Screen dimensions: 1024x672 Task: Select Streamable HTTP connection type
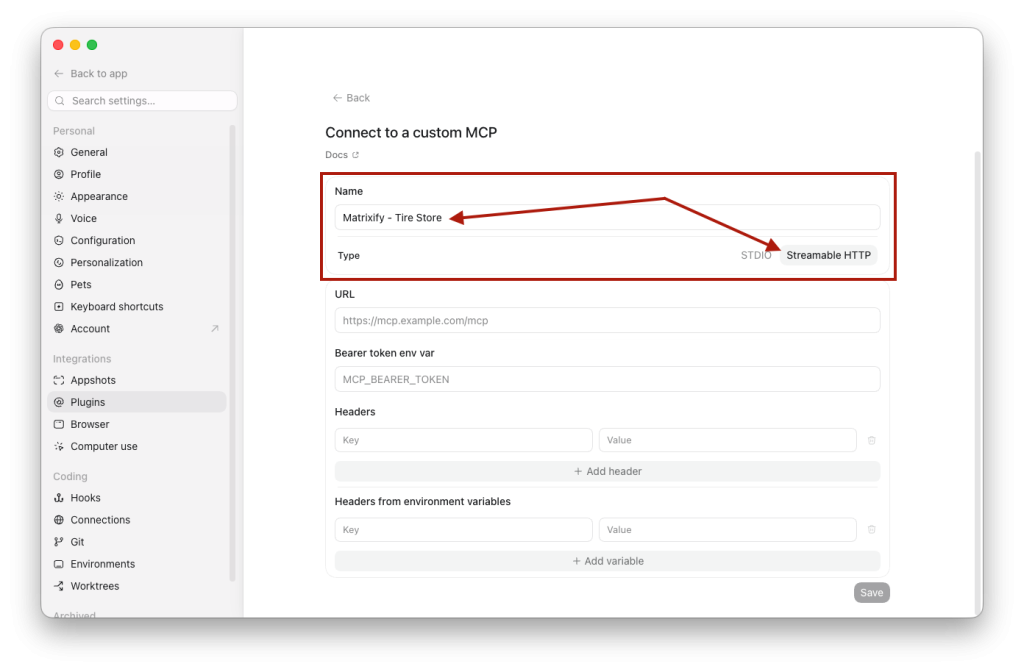click(829, 255)
